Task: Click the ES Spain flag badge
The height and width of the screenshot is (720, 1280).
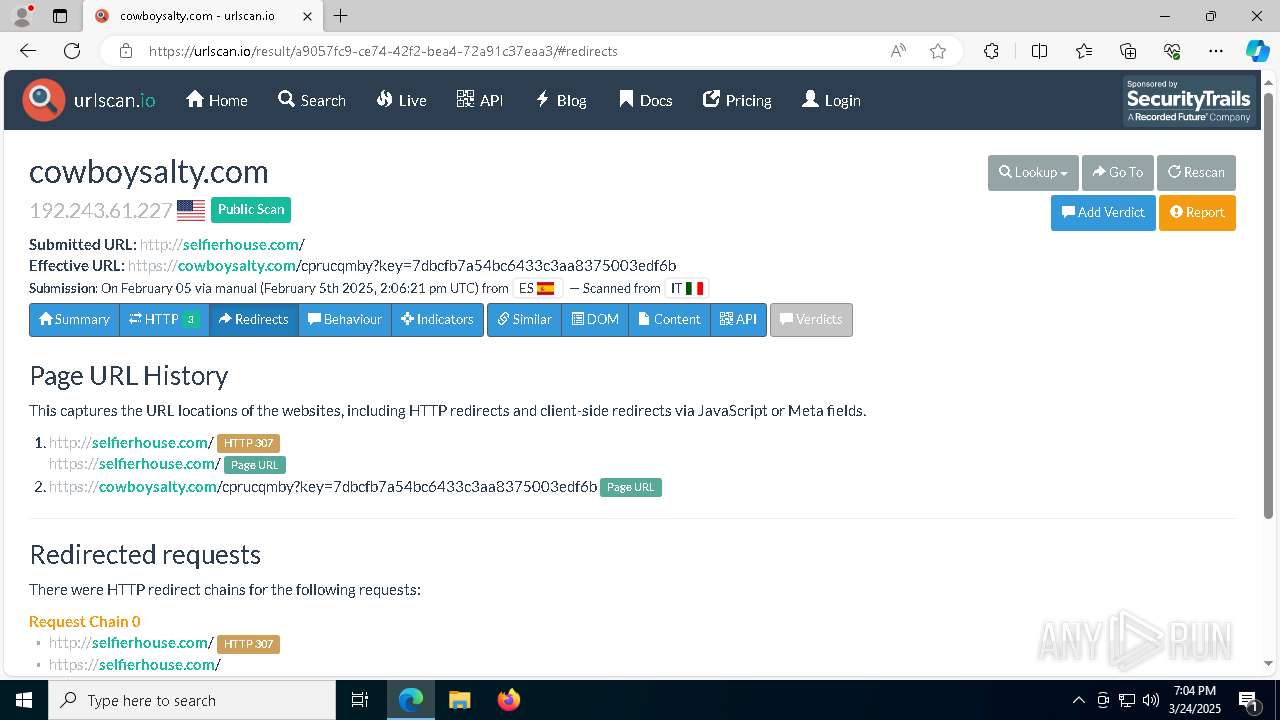Action: click(537, 288)
